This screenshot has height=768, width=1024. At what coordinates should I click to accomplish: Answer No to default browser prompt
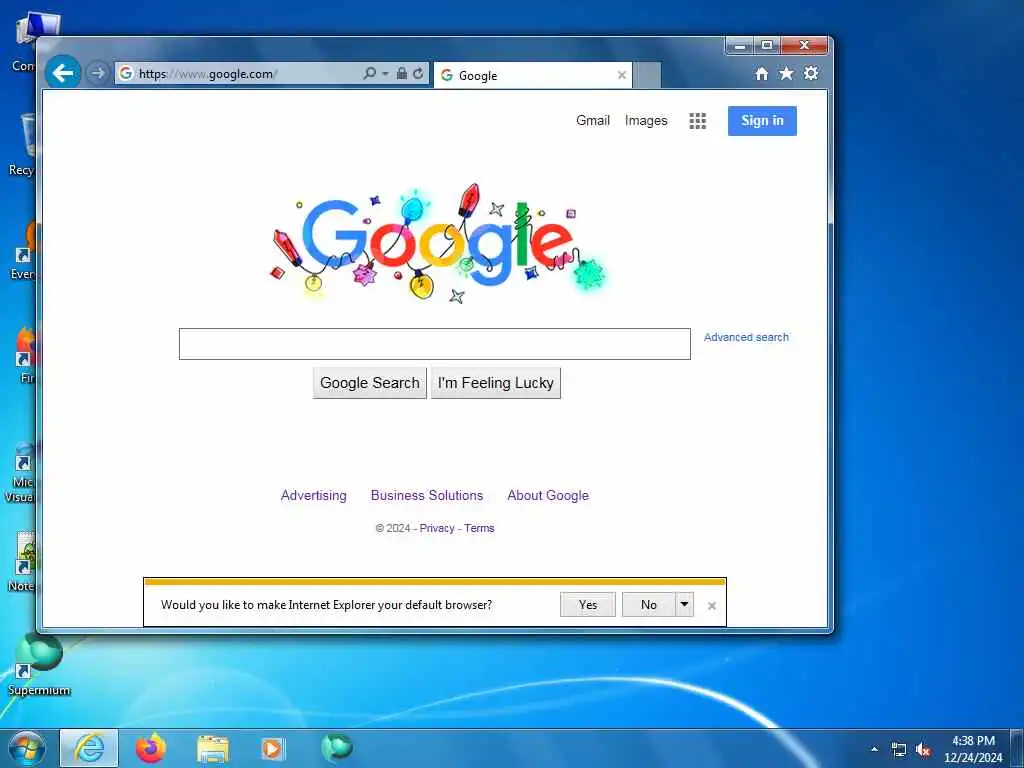coord(648,605)
